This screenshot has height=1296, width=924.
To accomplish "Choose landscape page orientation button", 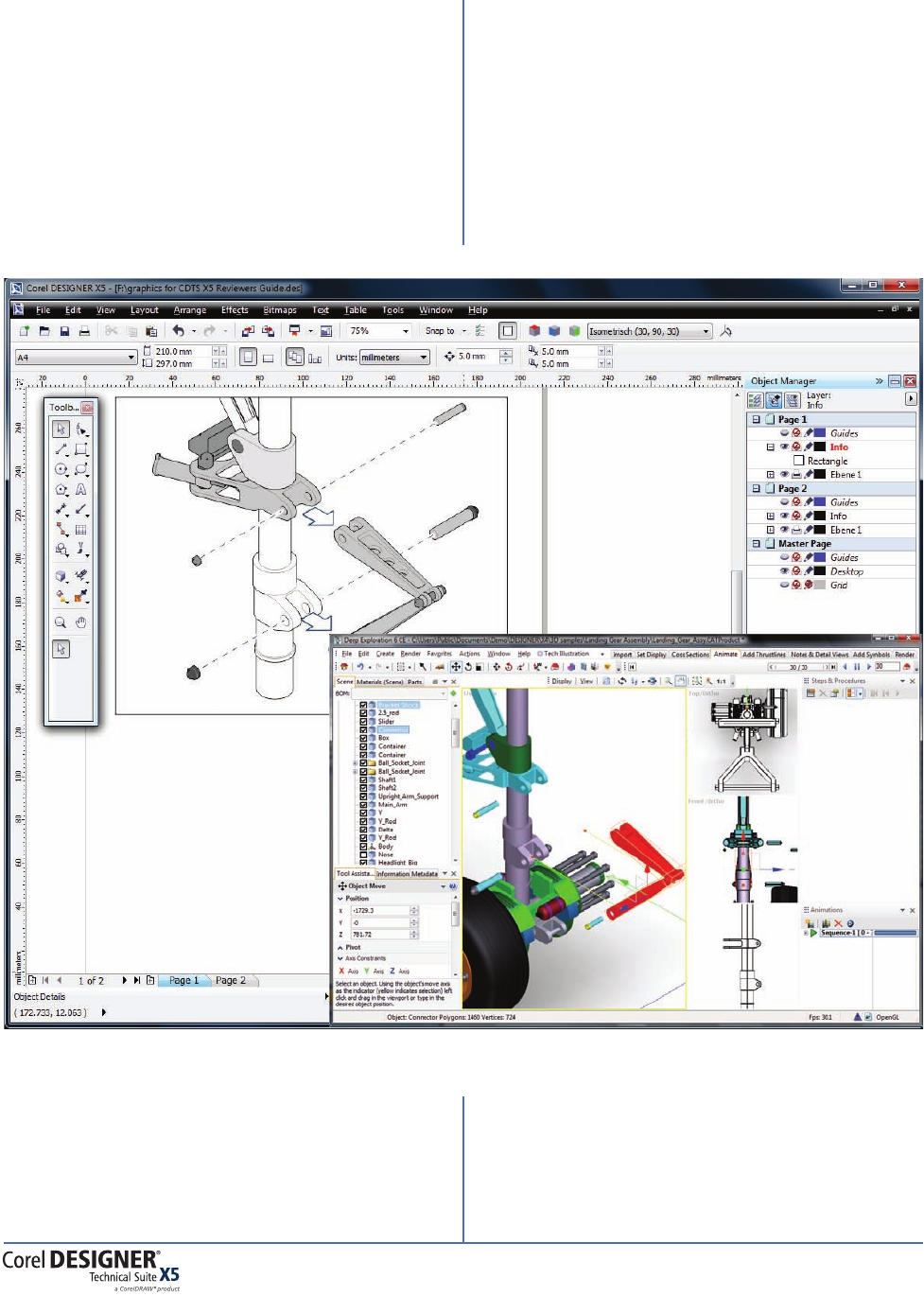I will (269, 358).
